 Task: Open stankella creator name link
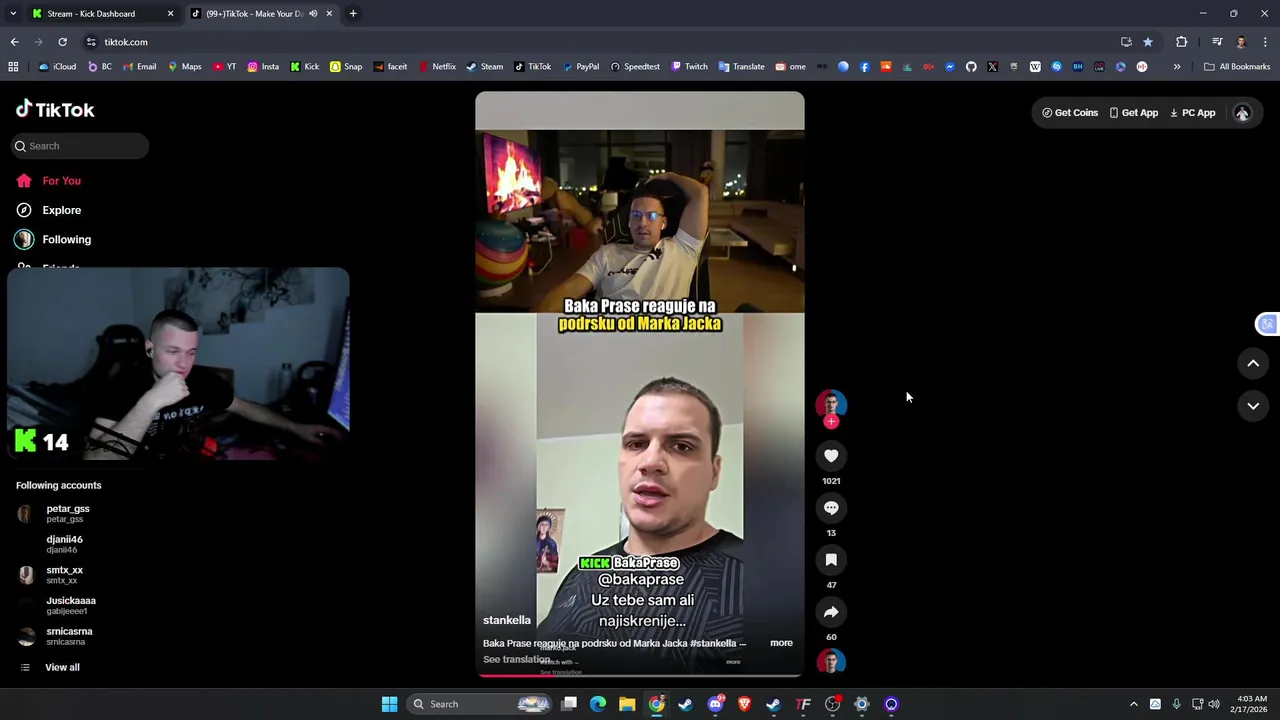coord(507,621)
